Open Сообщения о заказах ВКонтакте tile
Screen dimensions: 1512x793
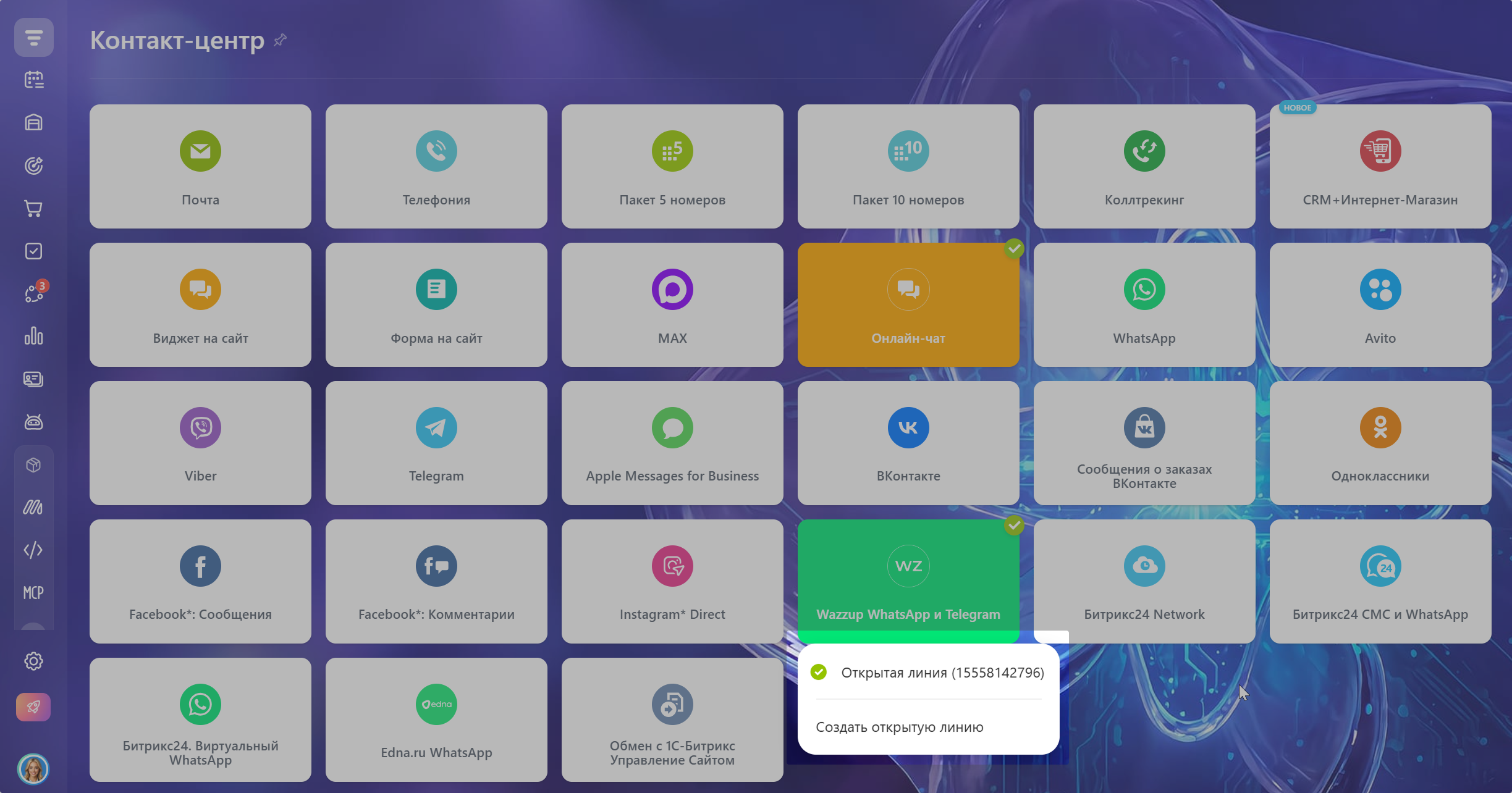click(1144, 443)
